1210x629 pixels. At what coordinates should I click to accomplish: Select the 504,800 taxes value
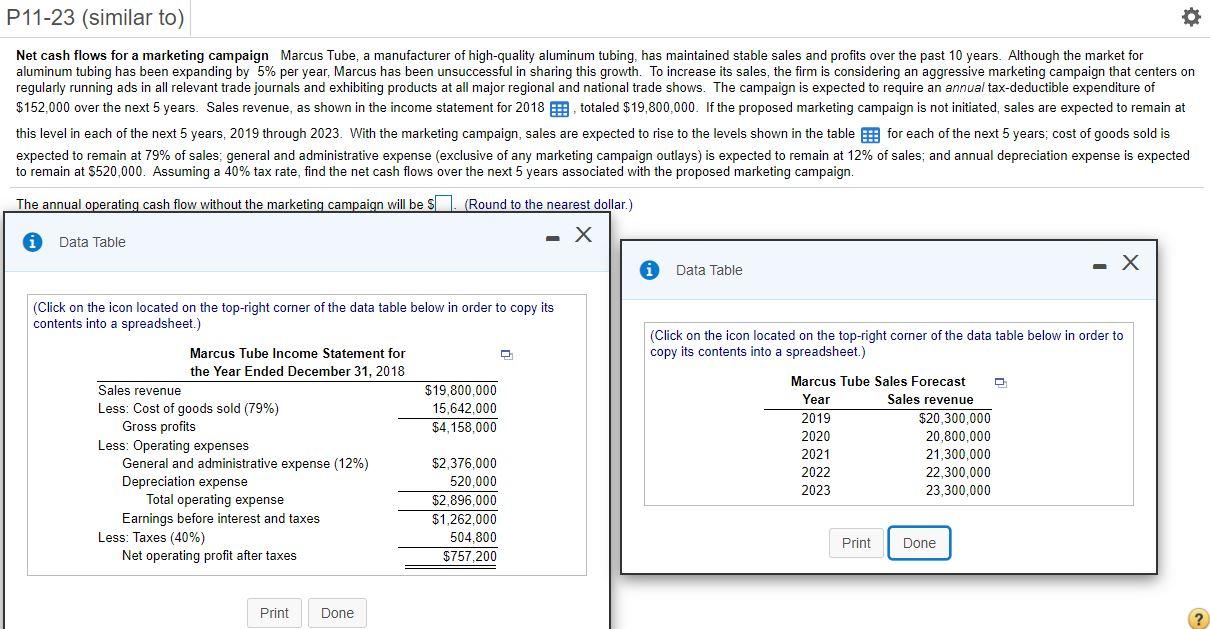473,538
